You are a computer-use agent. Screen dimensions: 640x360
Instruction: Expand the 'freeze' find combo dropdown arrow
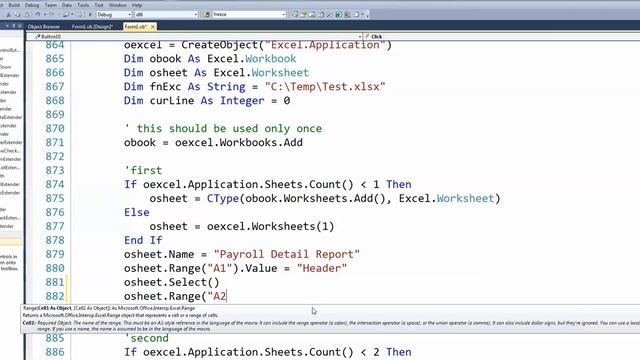[284, 14]
